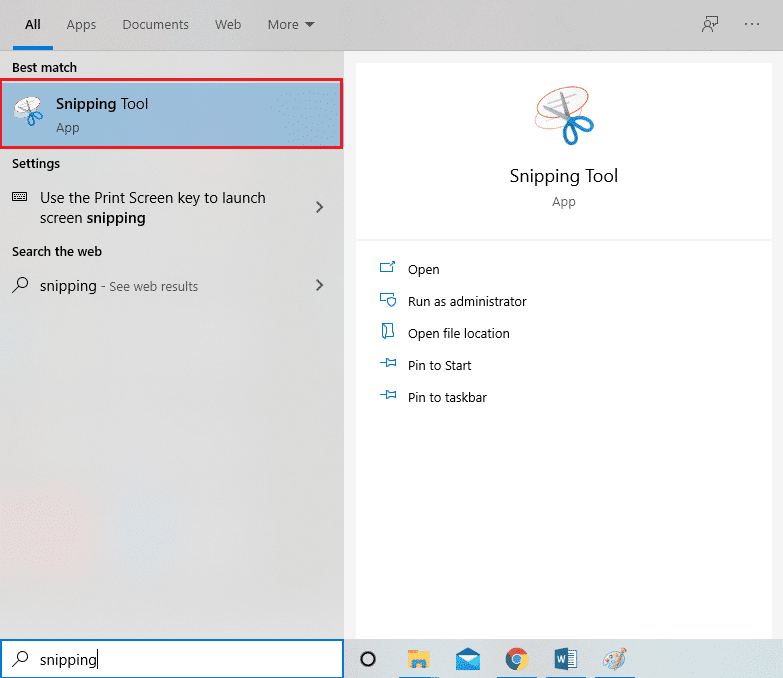
Task: Expand arrow for Print Screen setting
Action: 320,207
